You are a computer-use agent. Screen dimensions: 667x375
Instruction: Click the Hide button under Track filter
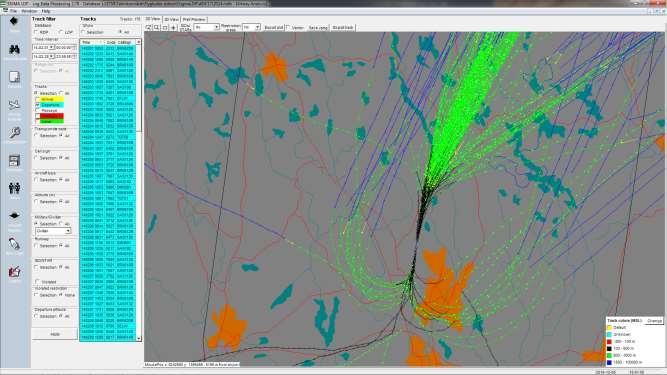55,334
